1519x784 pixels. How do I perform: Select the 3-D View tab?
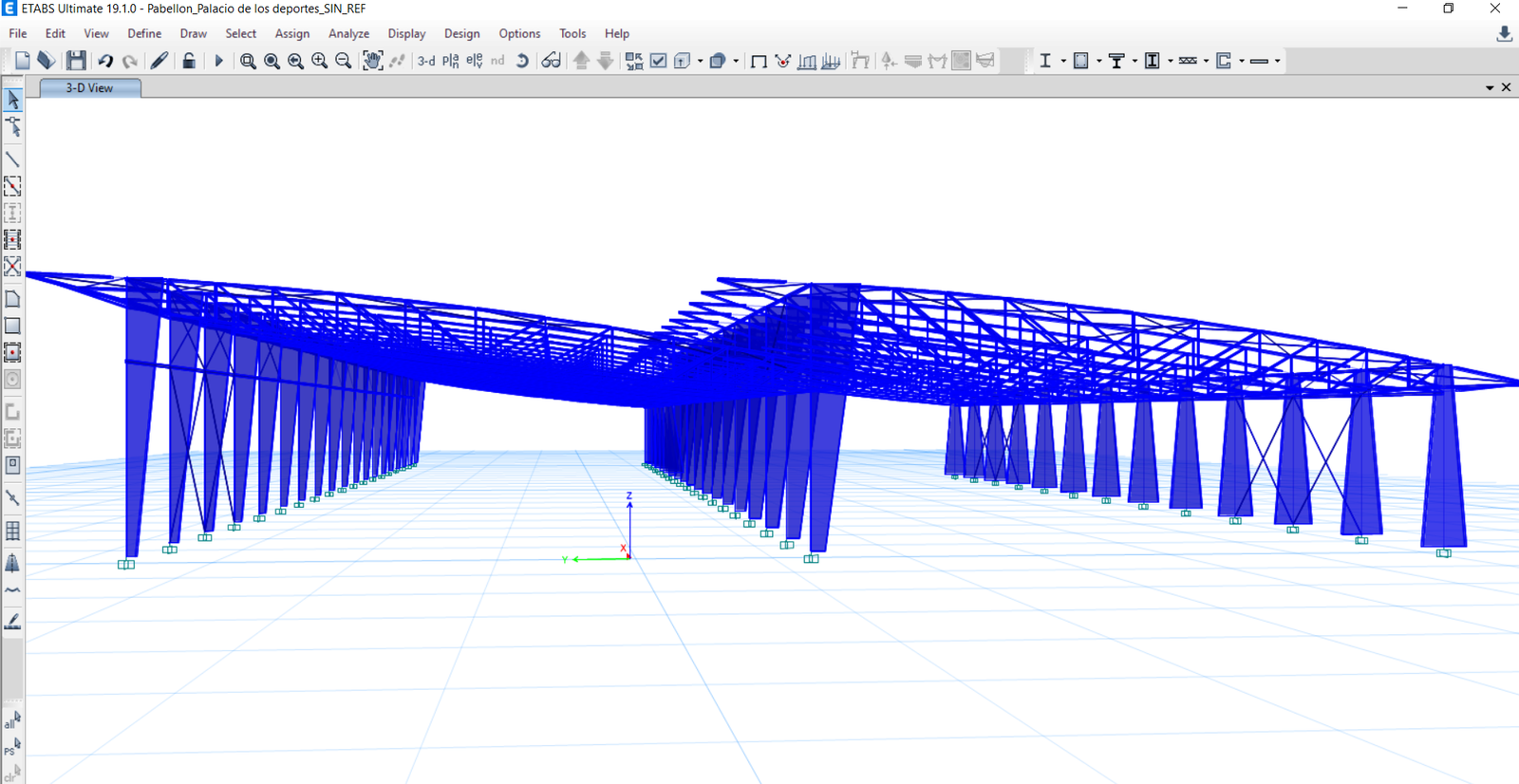[89, 87]
